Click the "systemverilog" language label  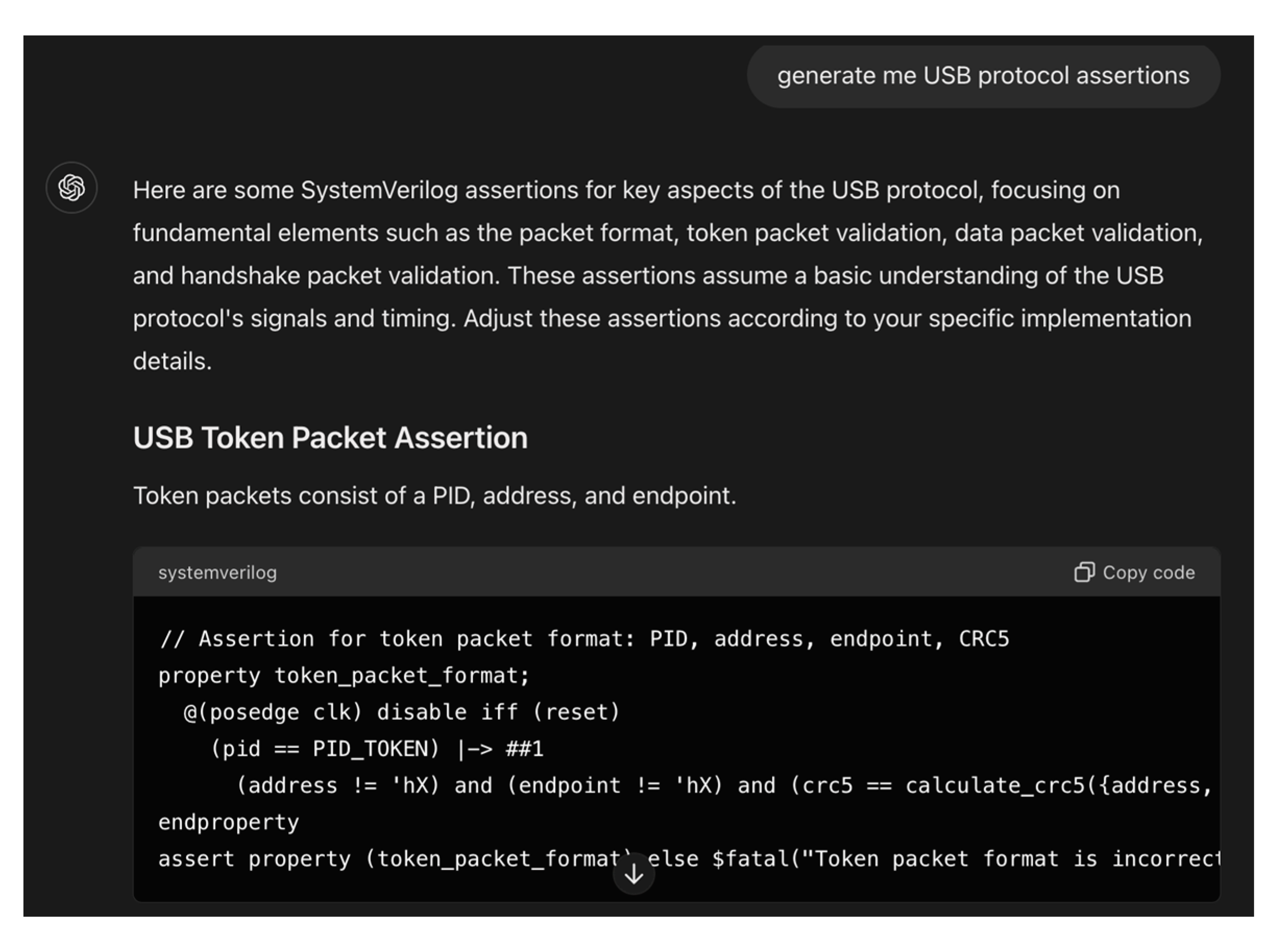tap(217, 572)
